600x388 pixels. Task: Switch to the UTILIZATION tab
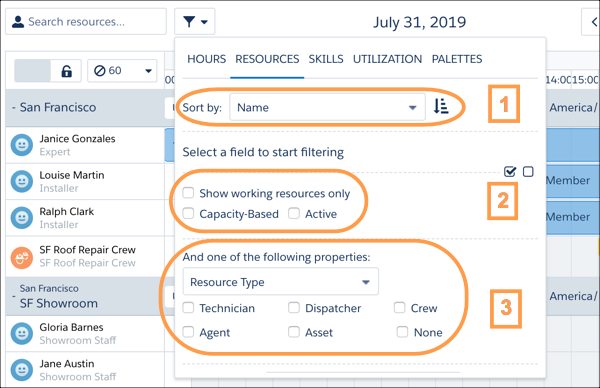[x=387, y=59]
